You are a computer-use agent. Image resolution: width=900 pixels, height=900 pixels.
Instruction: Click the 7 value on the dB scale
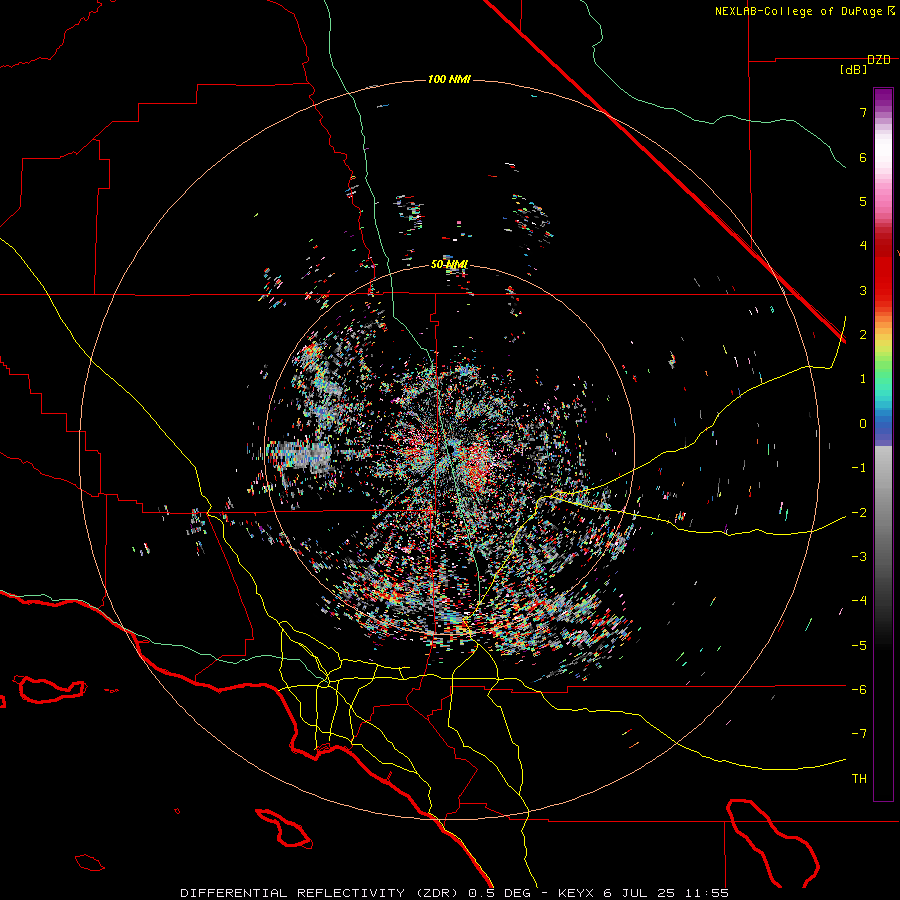click(863, 112)
